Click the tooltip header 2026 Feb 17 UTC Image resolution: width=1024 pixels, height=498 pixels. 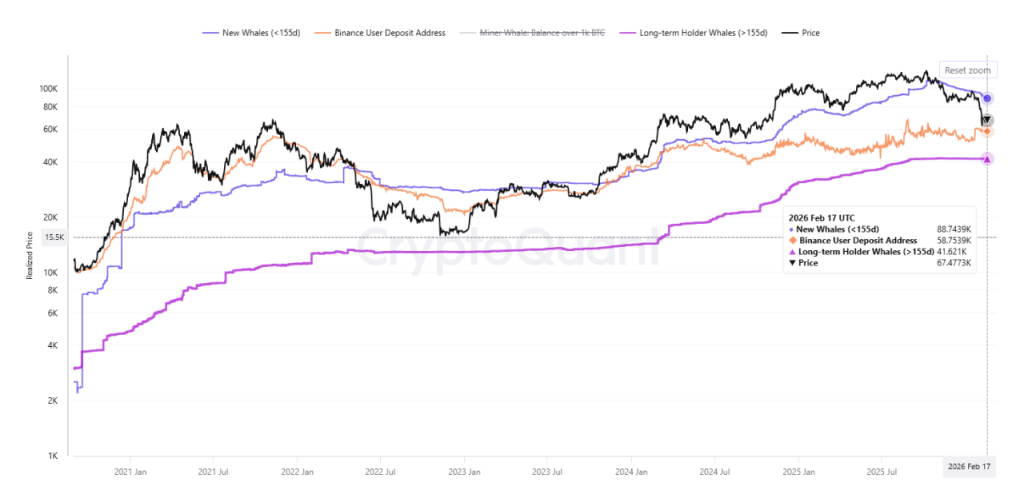tap(820, 218)
